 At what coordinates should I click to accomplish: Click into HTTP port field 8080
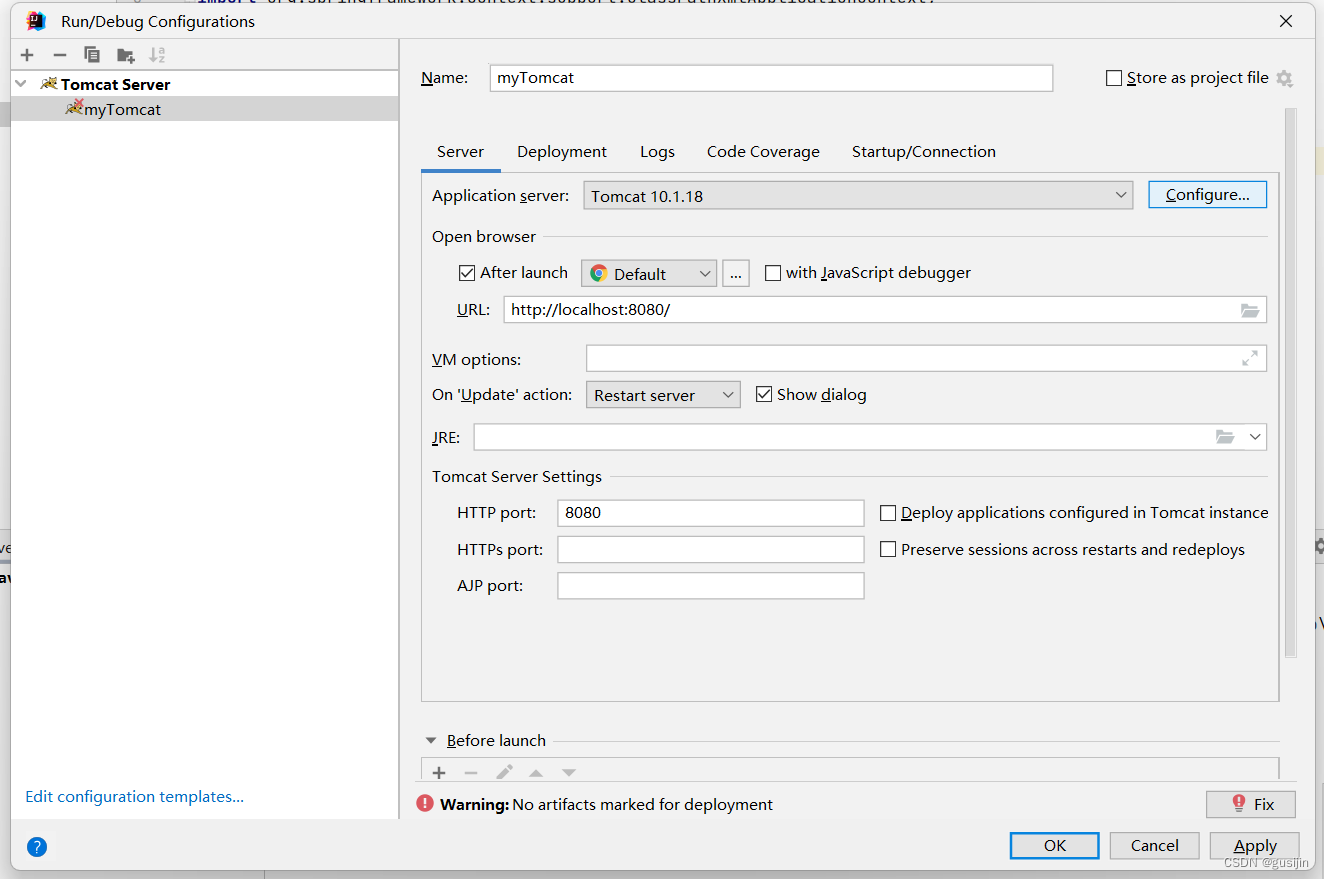click(711, 513)
